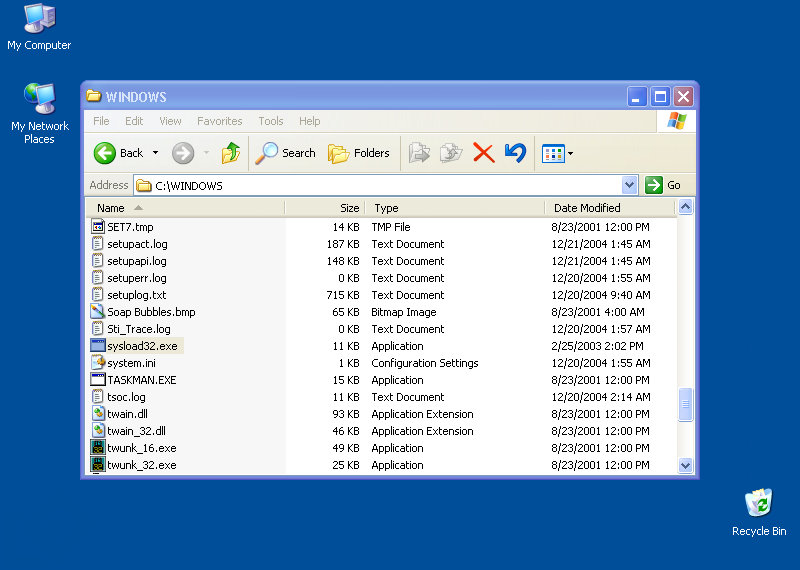This screenshot has height=570, width=800.
Task: Minimize the WINDOWS explorer window
Action: 636,96
